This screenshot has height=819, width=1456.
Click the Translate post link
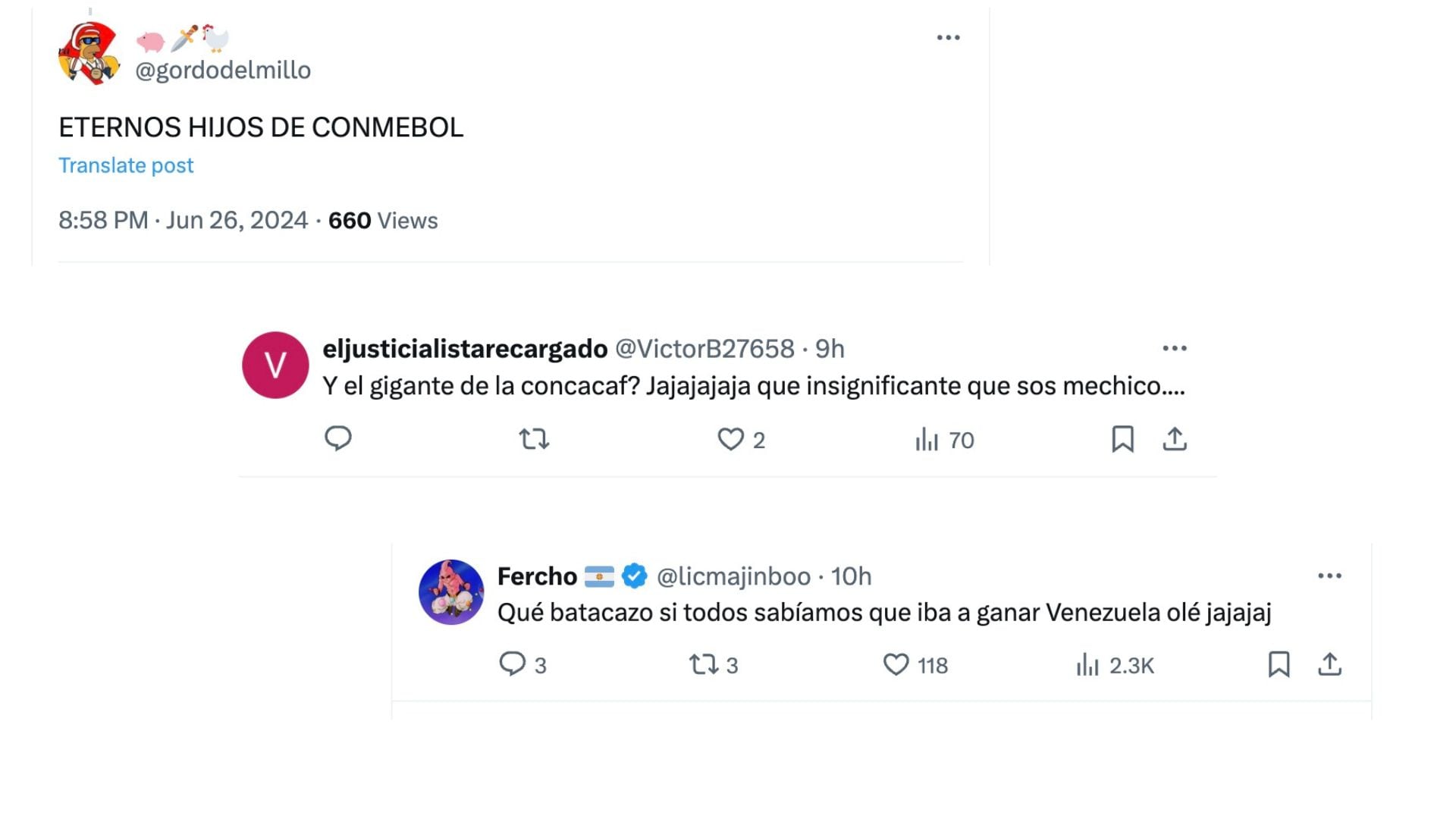[x=126, y=165]
